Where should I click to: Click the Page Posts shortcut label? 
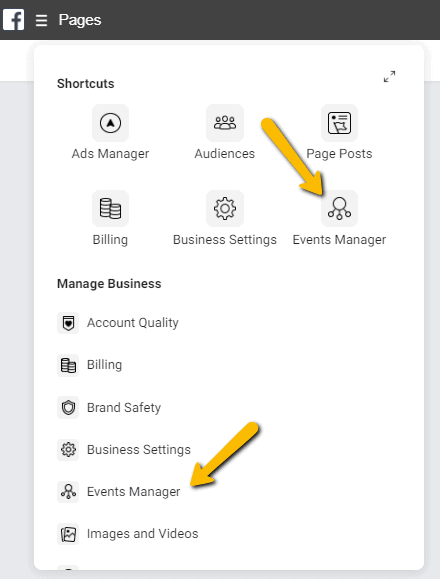(339, 154)
